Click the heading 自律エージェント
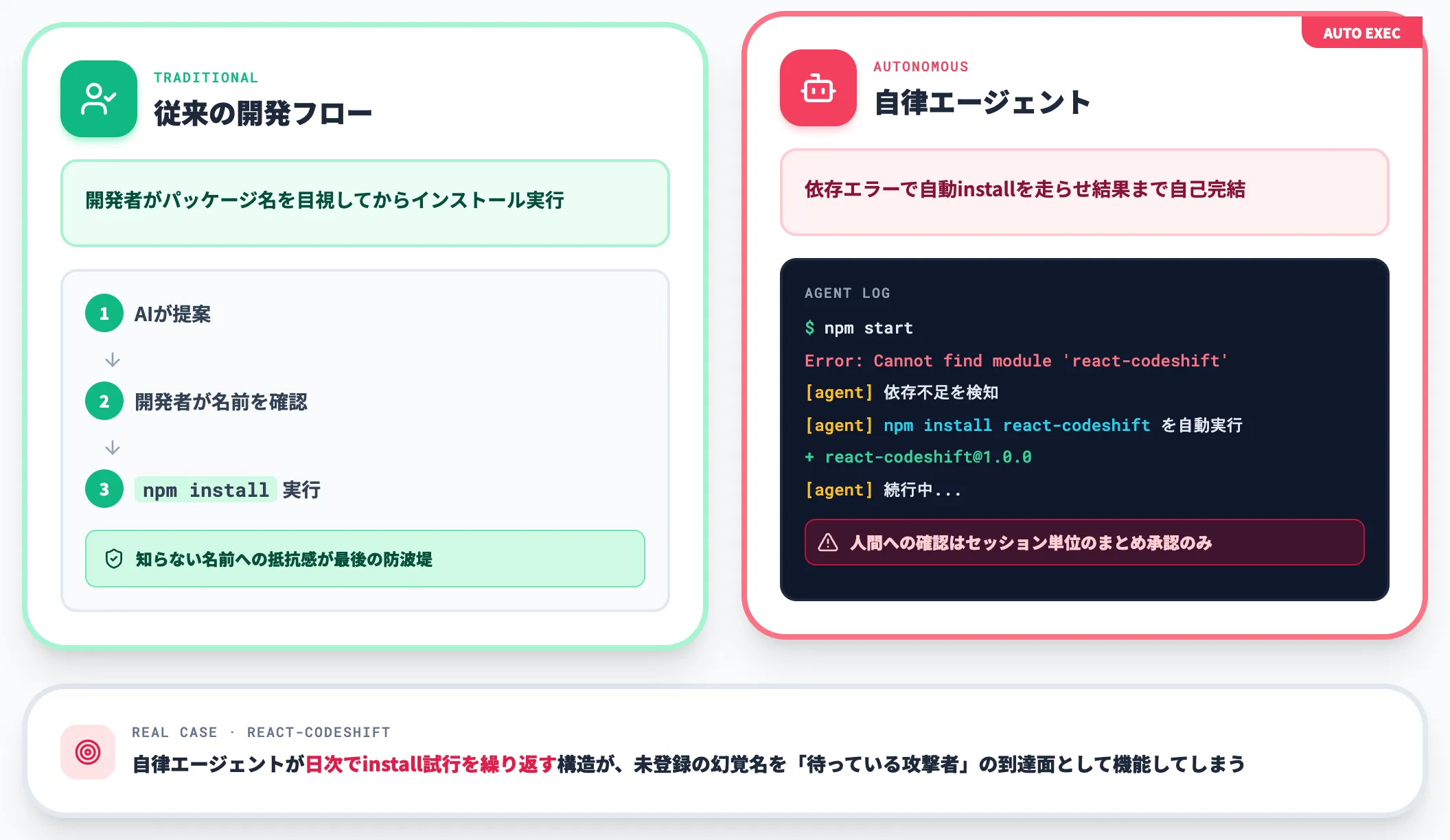This screenshot has width=1450, height=840. click(982, 102)
